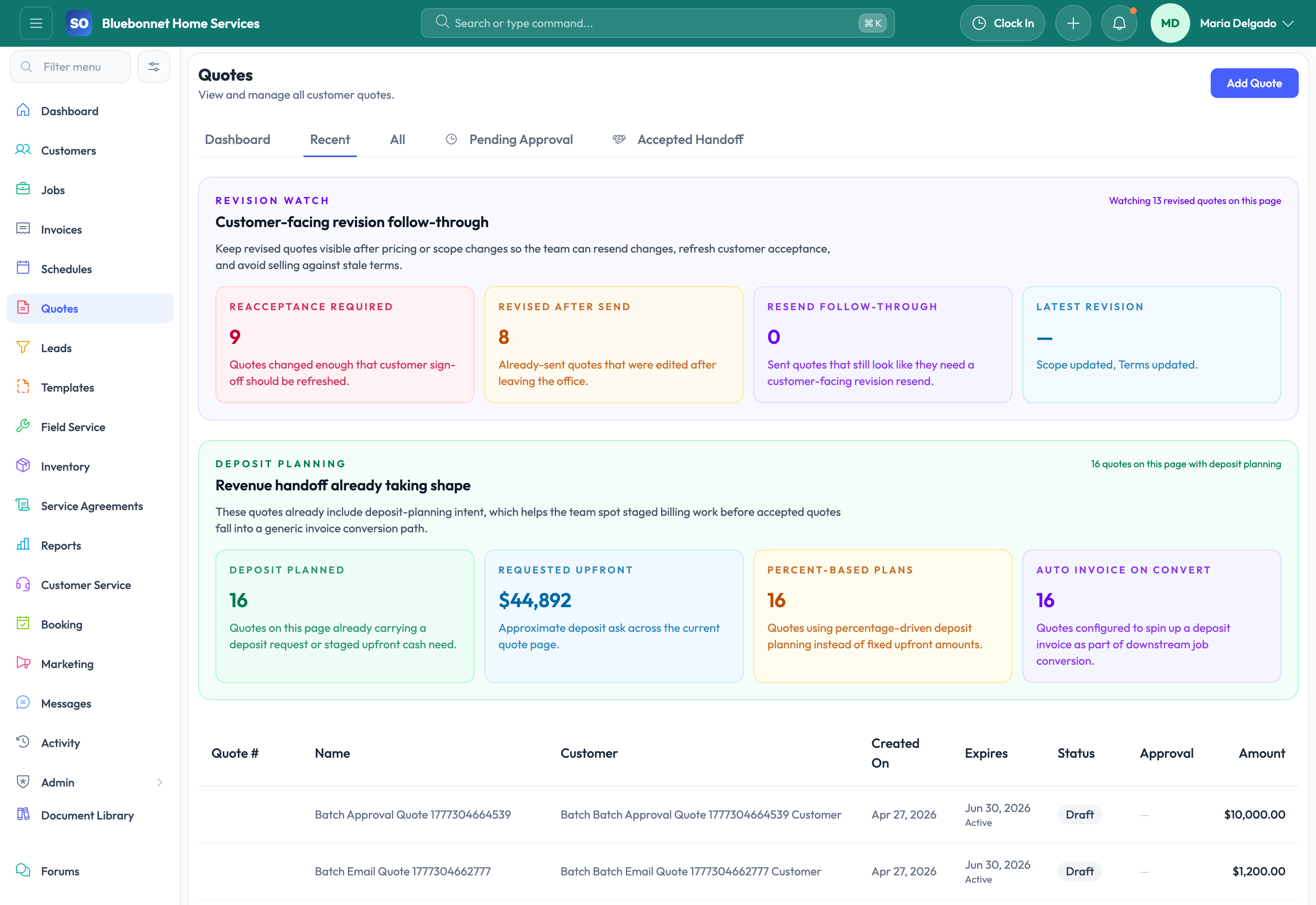This screenshot has width=1316, height=905.
Task: Click the Schedules calendar icon
Action: (x=23, y=268)
